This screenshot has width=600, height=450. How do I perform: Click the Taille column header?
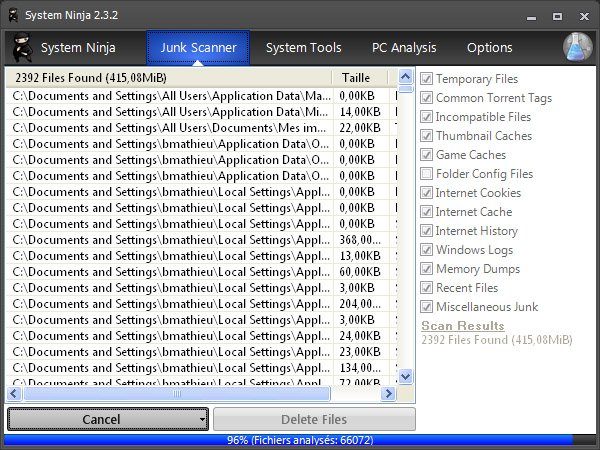(359, 78)
